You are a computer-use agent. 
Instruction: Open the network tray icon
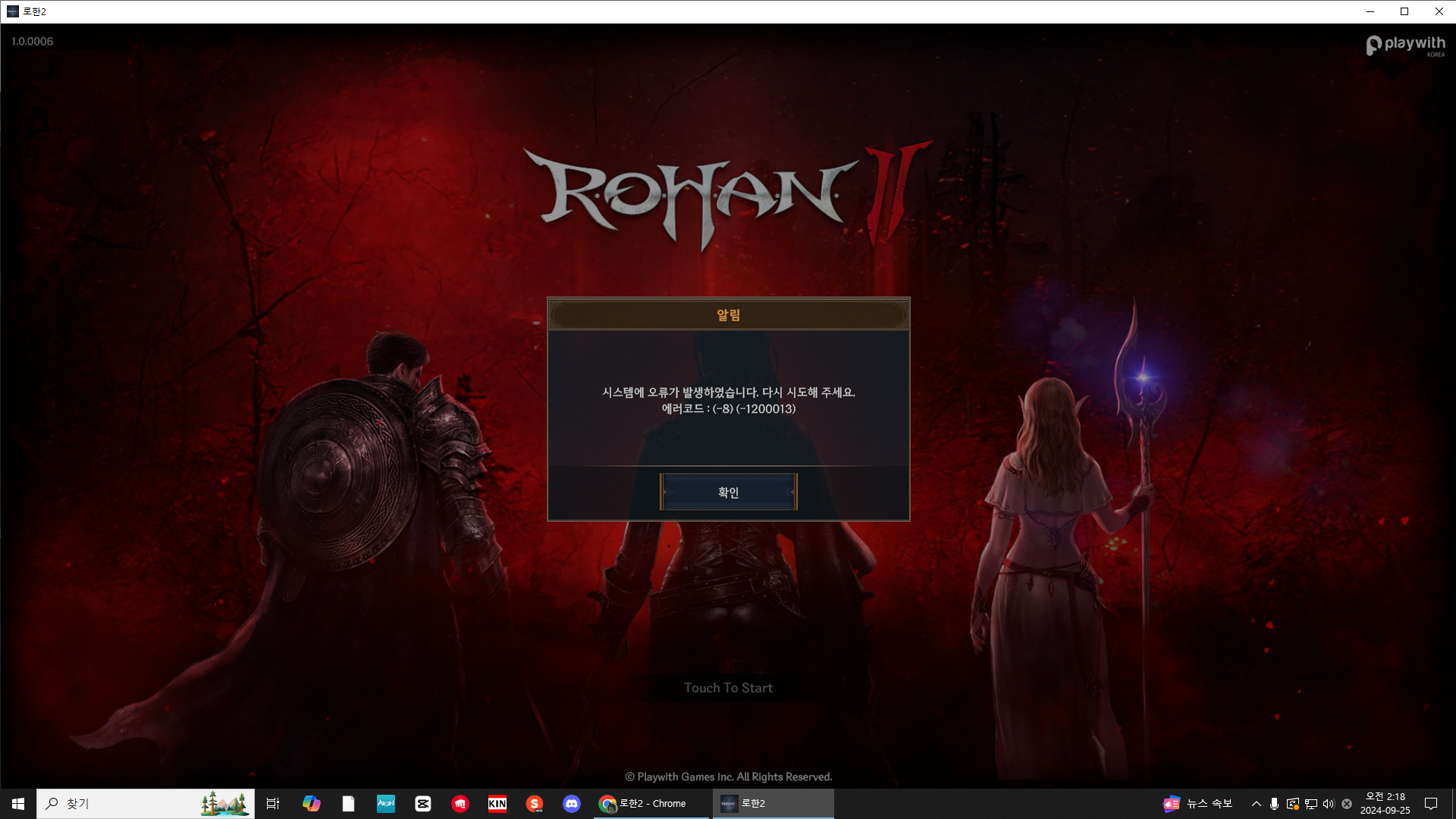pos(1310,804)
